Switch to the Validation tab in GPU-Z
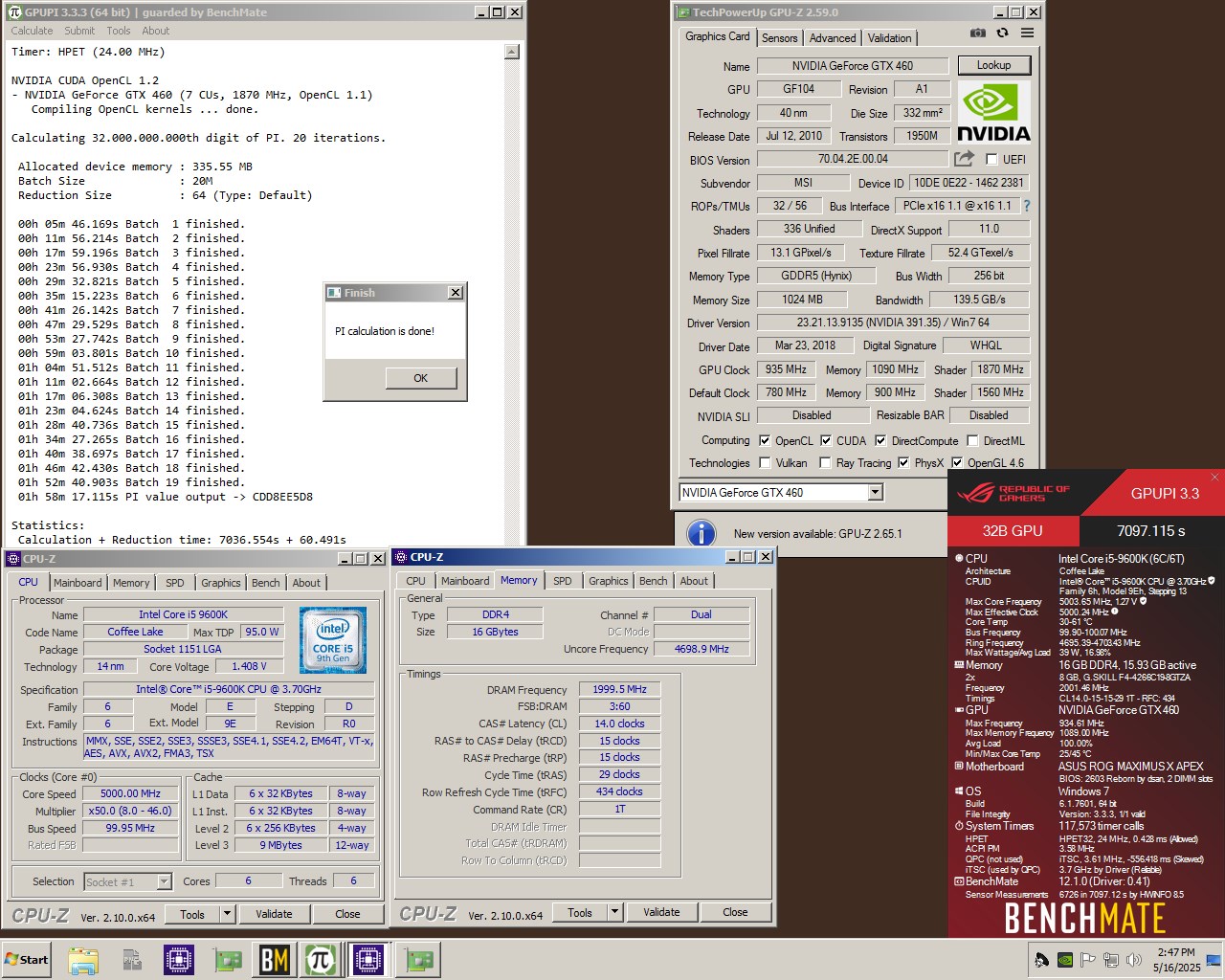 point(890,37)
